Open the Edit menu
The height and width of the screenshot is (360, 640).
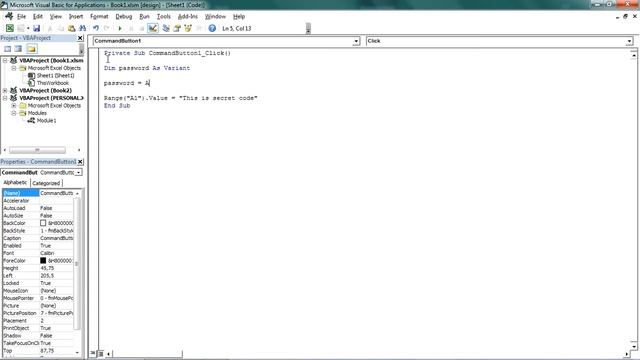[38, 16]
